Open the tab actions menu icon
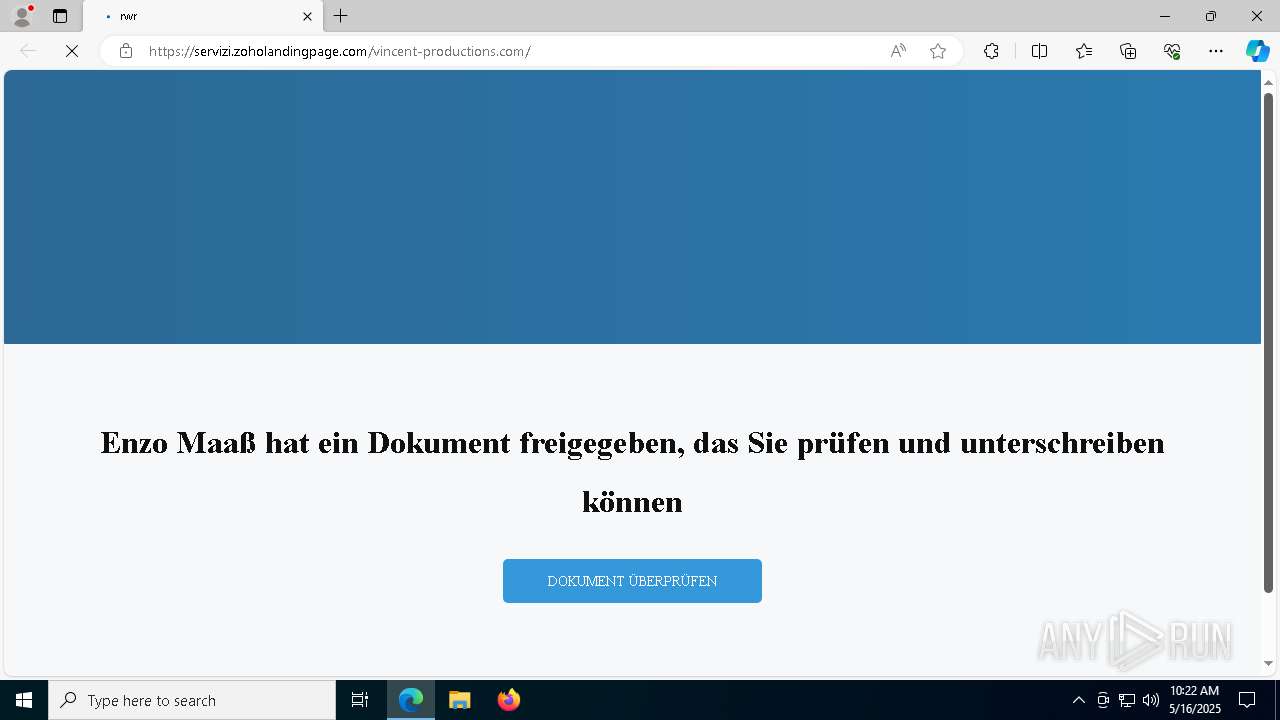The width and height of the screenshot is (1280, 720). point(60,16)
